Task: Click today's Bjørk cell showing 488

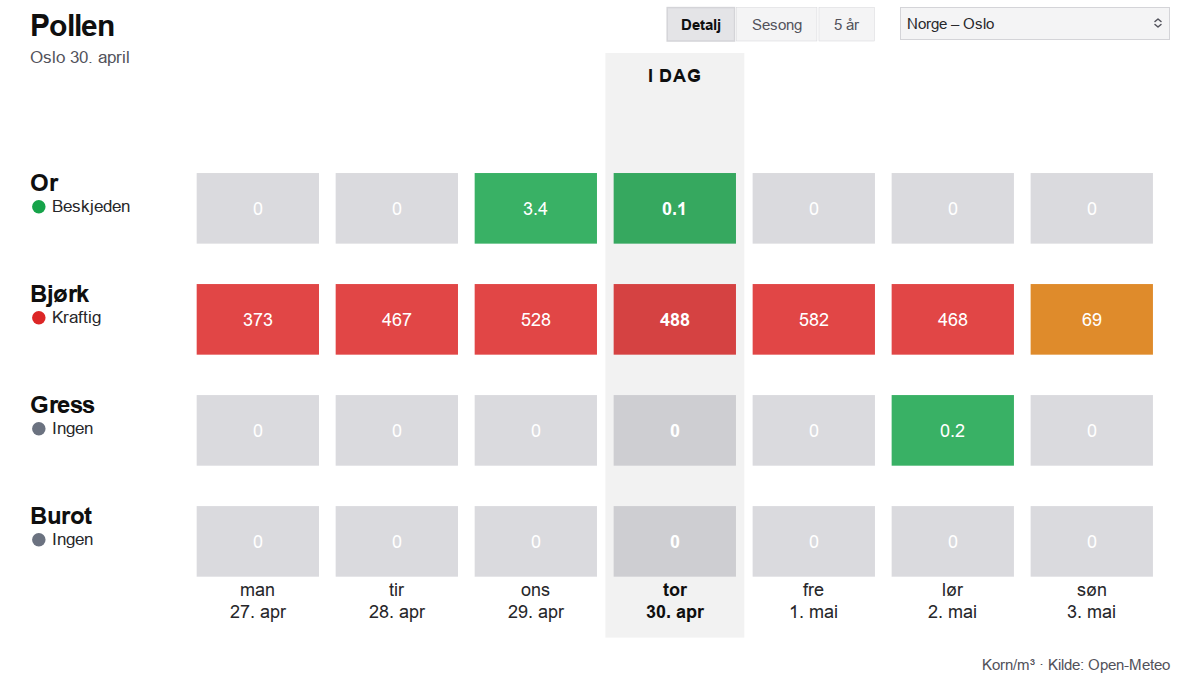Action: [674, 320]
